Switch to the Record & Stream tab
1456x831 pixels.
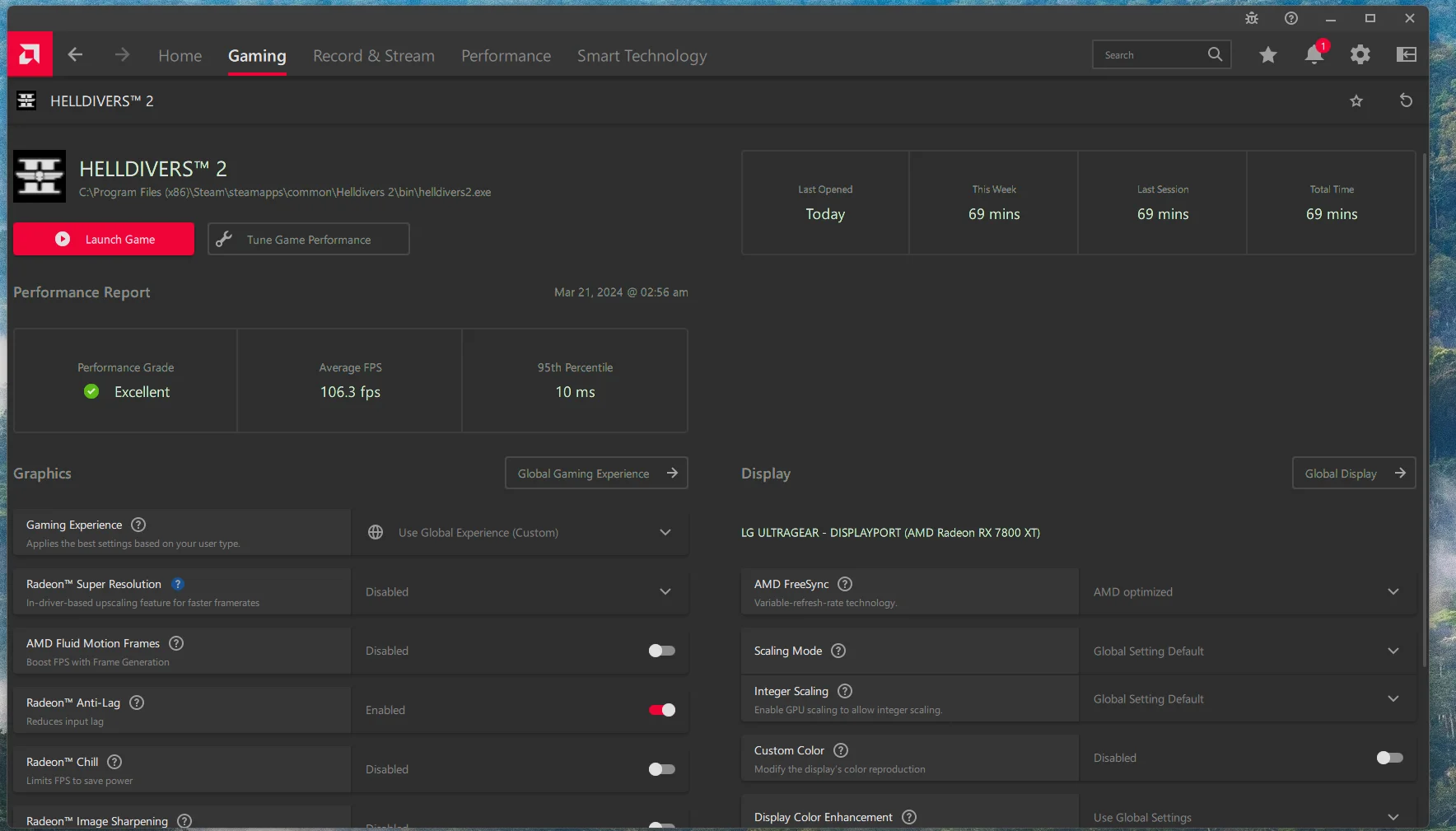pos(374,55)
